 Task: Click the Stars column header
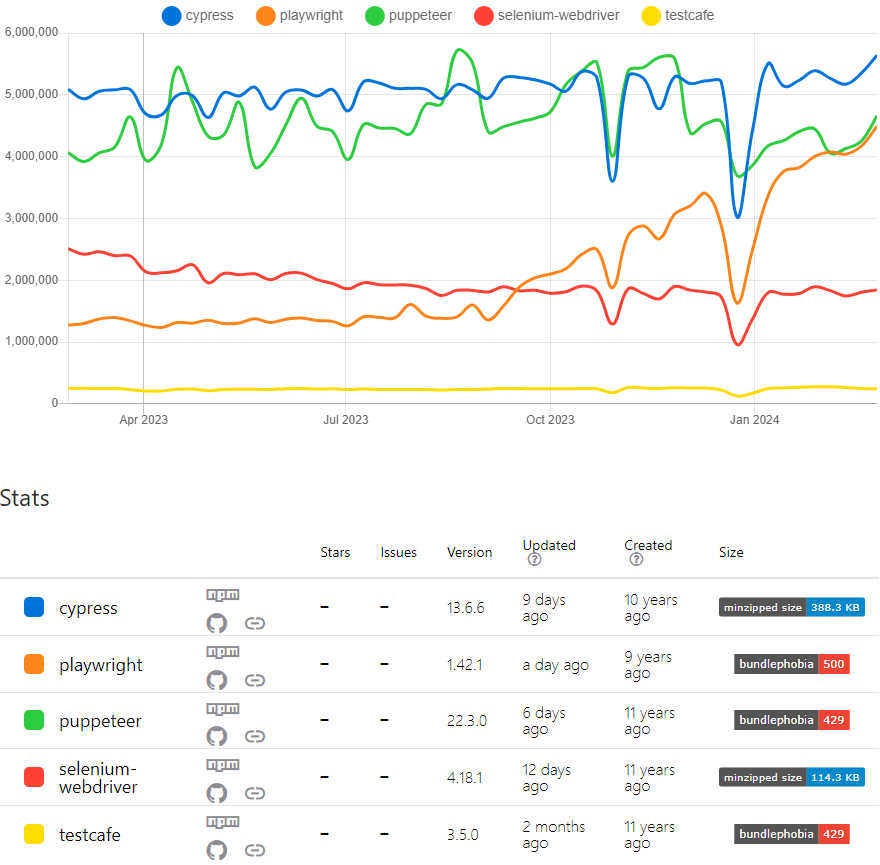point(335,552)
